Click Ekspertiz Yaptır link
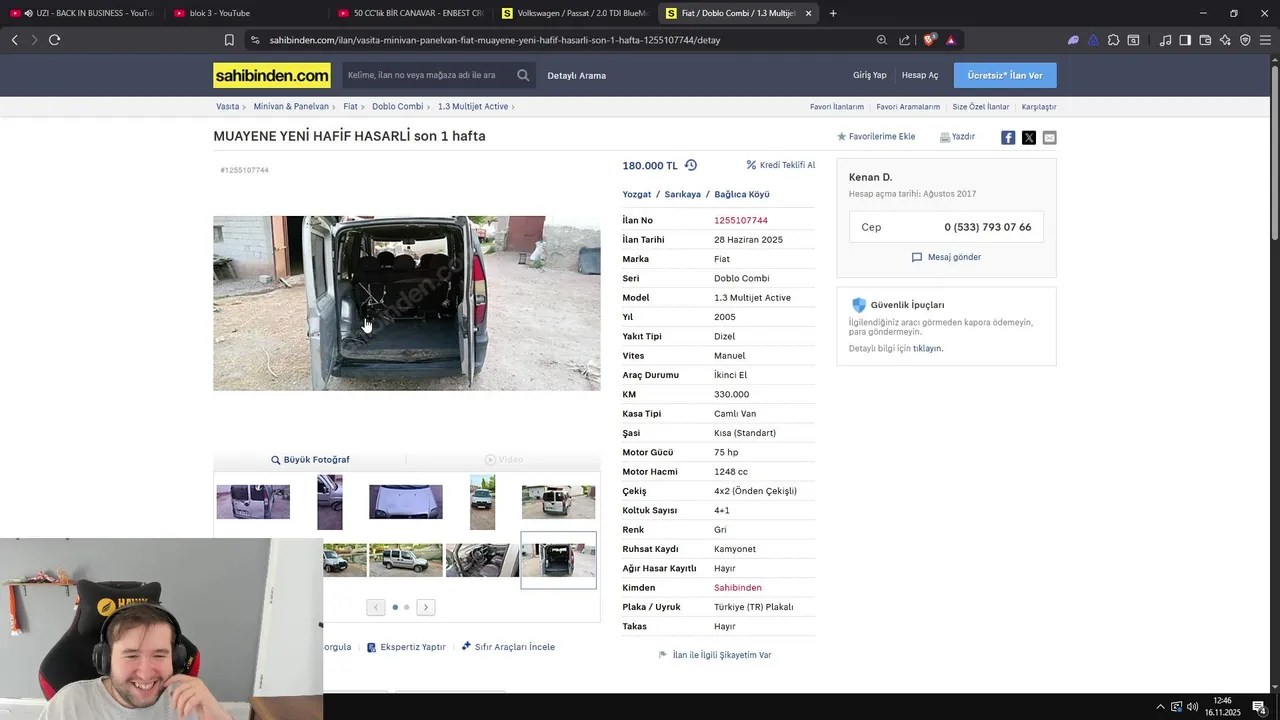Screen dimensions: 1280x720 (x=406, y=647)
